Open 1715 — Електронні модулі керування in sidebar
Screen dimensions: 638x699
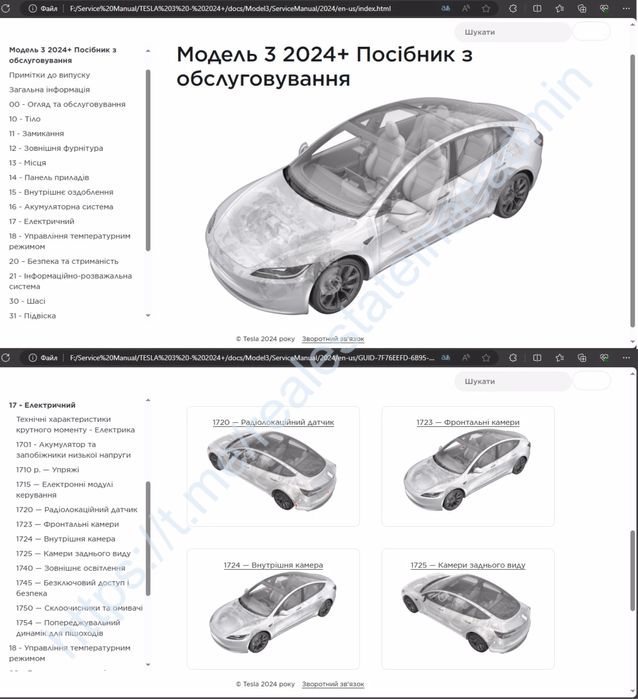click(x=65, y=489)
